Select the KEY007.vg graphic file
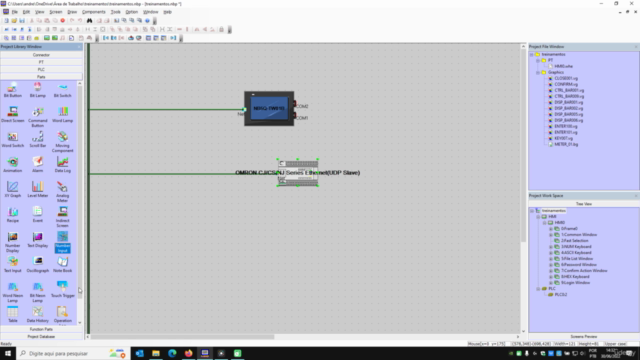640x360 pixels. [x=563, y=138]
